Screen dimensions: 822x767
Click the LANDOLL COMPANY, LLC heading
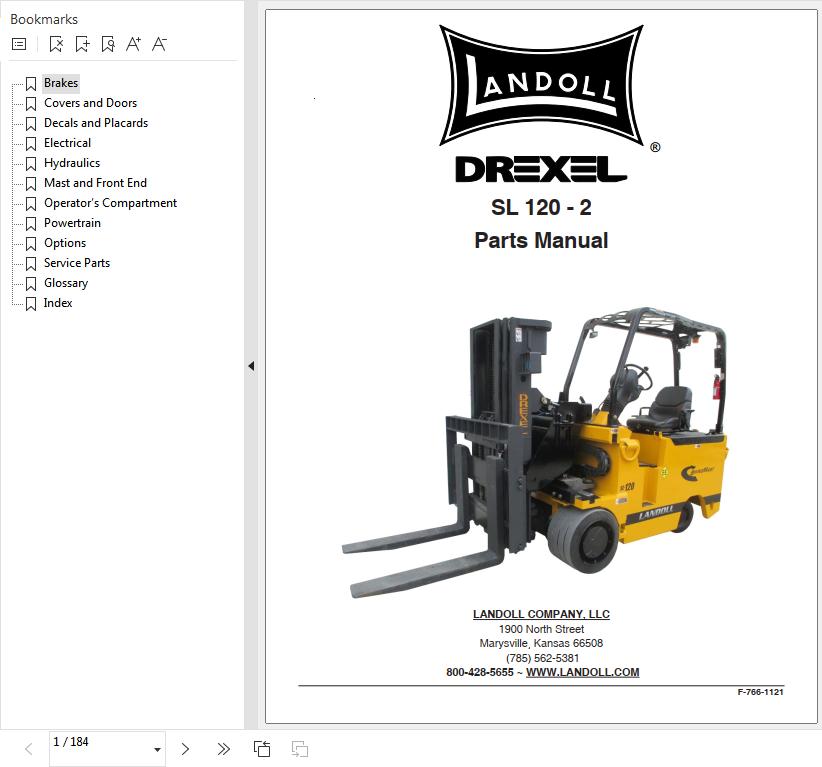pos(541,614)
